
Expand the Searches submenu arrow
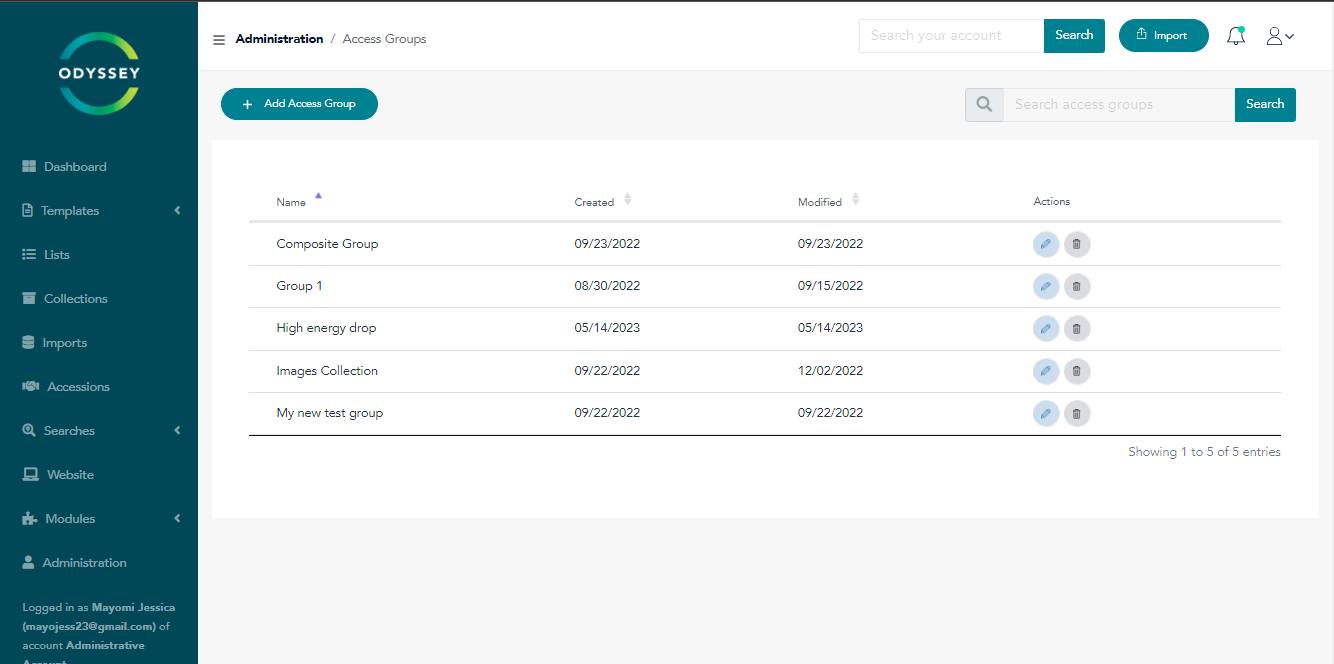point(177,431)
